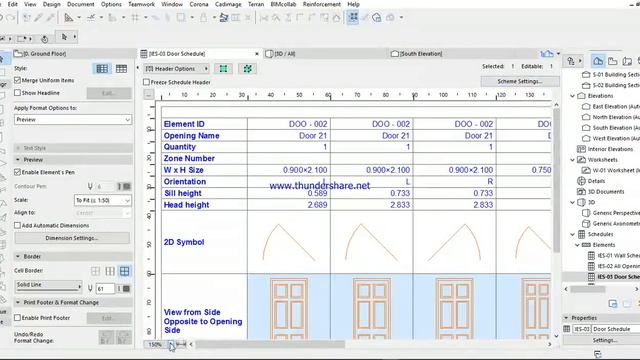Collapse the Worksheets tree node
Image resolution: width=640 pixels, height=360 pixels.
573,160
